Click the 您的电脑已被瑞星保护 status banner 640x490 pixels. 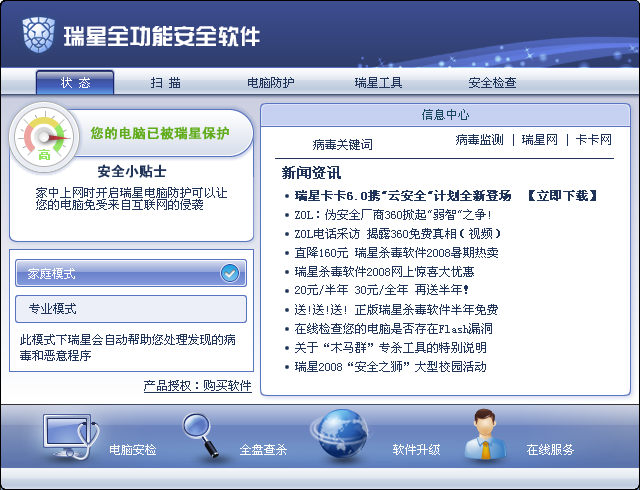point(160,133)
